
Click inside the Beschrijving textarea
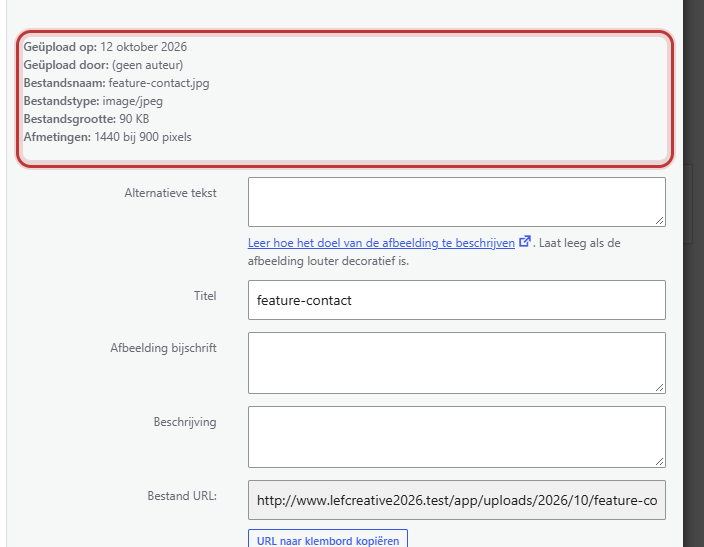457,437
